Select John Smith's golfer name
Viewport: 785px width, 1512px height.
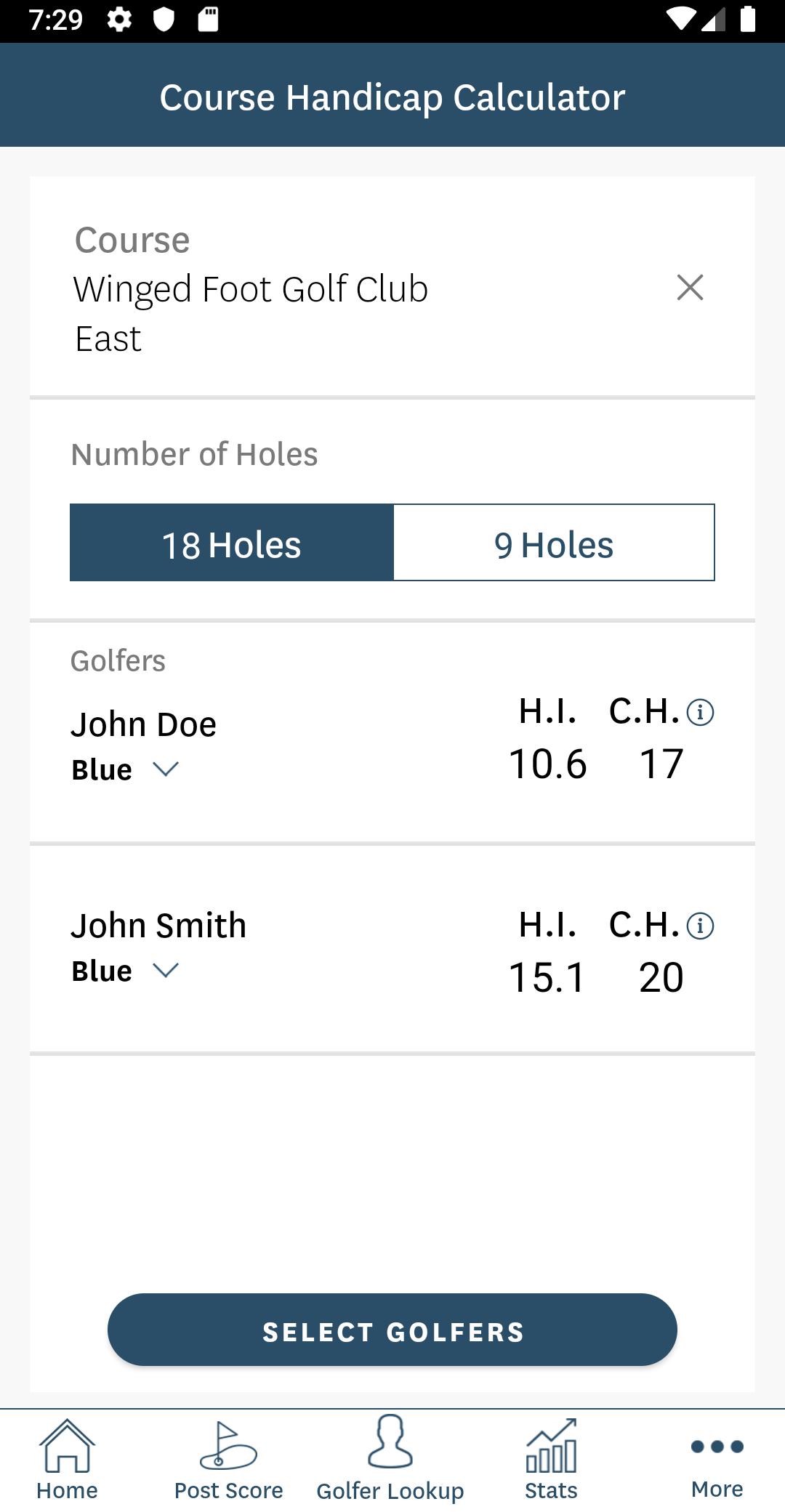point(158,926)
